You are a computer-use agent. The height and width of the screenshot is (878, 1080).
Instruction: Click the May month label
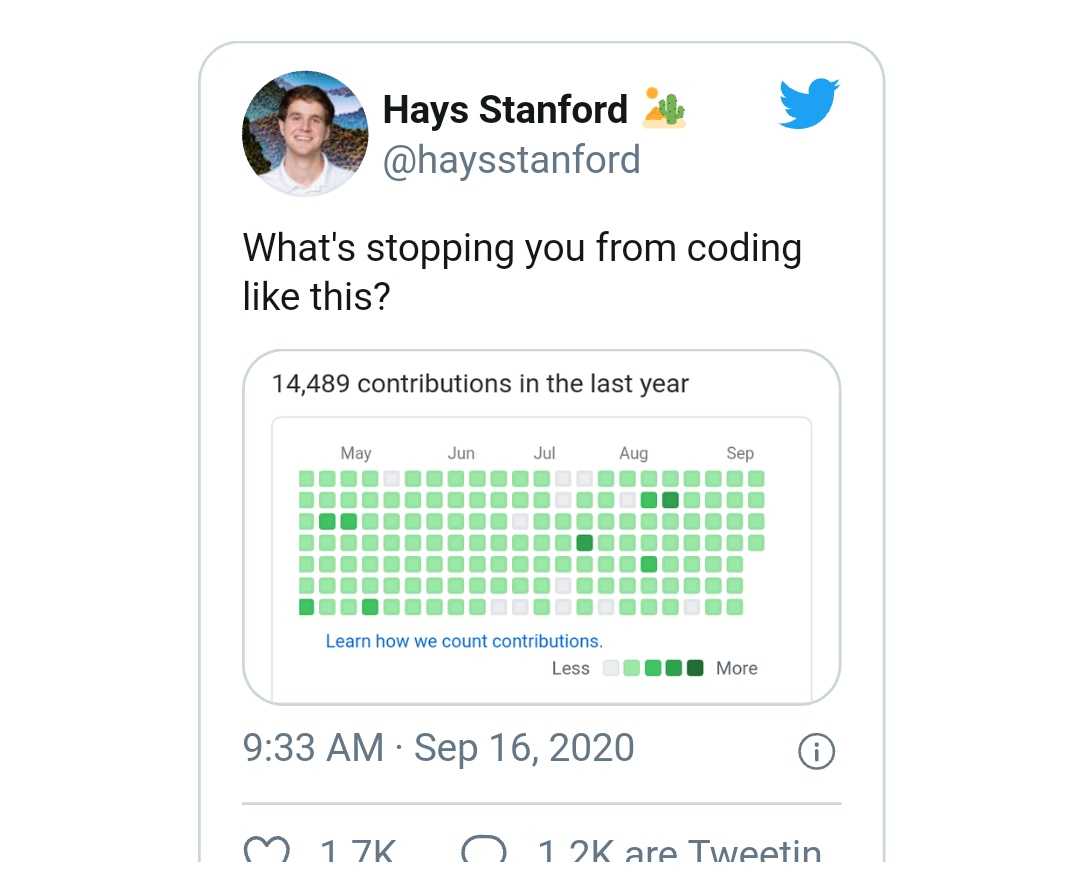coord(356,453)
